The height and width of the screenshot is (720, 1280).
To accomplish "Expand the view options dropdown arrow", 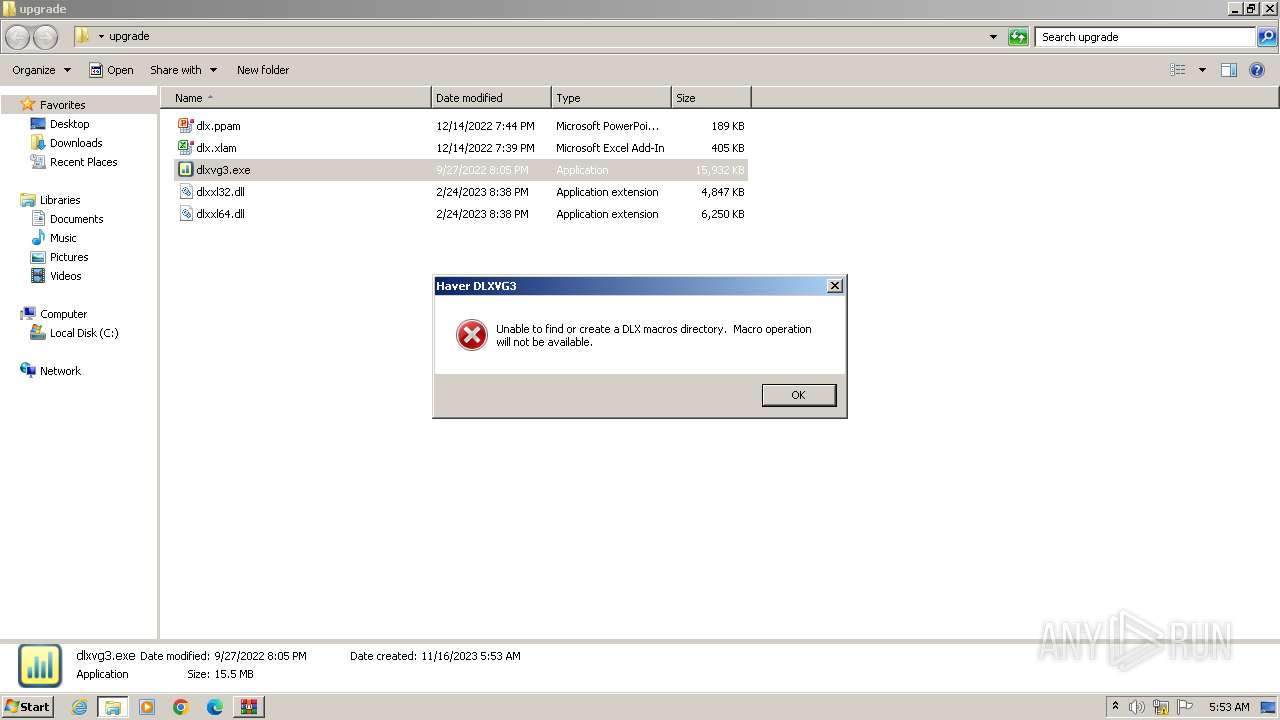I will tap(1202, 70).
